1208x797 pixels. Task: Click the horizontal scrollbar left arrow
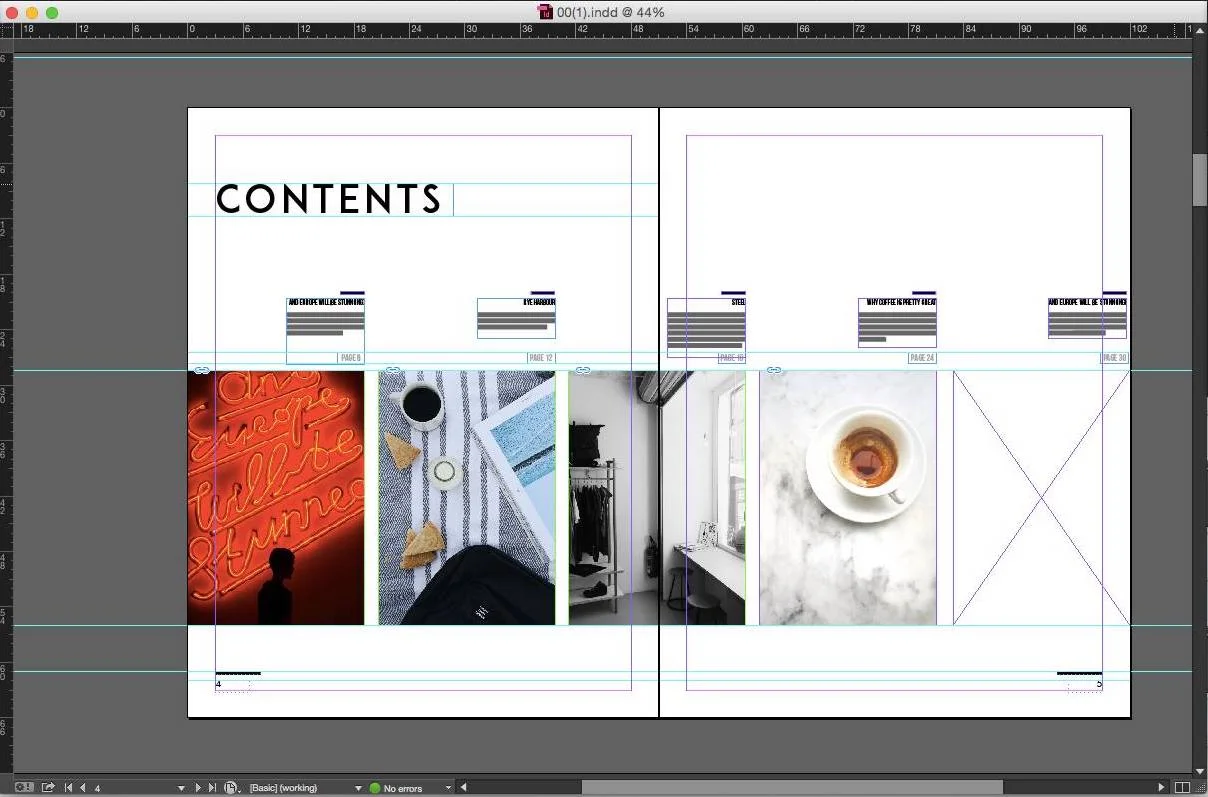point(463,788)
